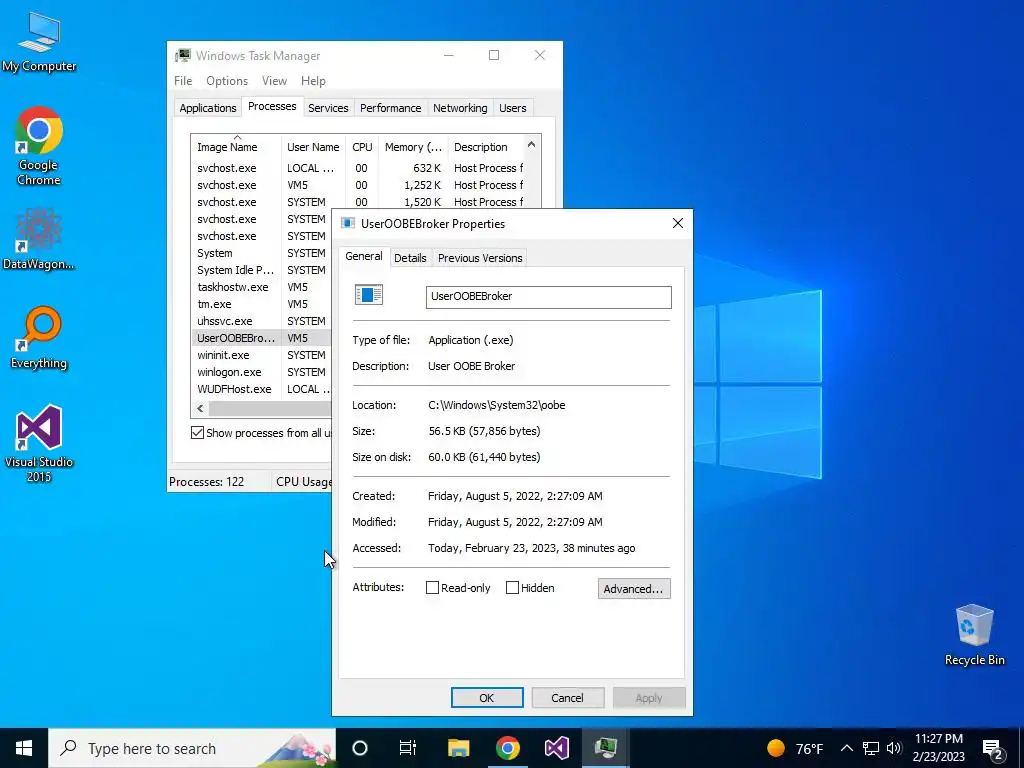Sort by CPU column header
Viewport: 1024px width, 768px height.
coord(362,147)
